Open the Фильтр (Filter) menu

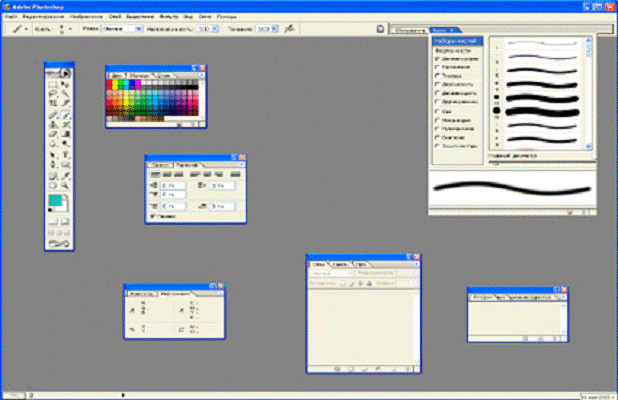point(169,17)
